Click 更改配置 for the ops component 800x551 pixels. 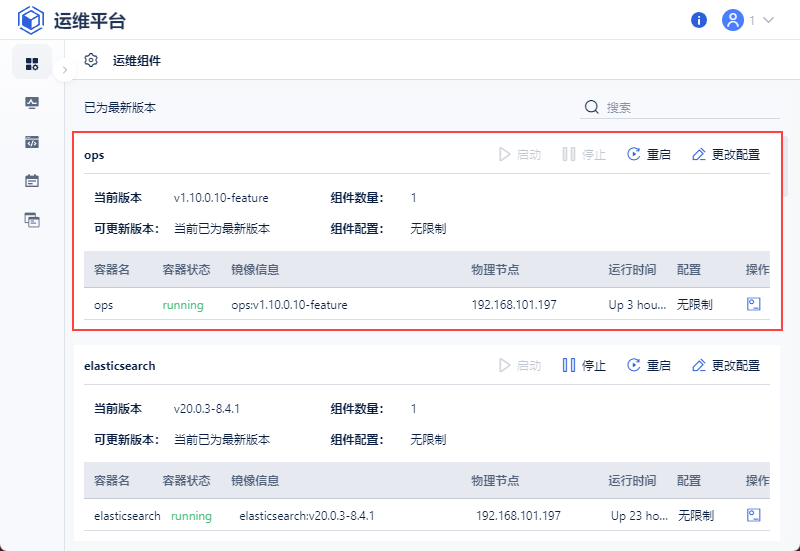pyautogui.click(x=725, y=154)
